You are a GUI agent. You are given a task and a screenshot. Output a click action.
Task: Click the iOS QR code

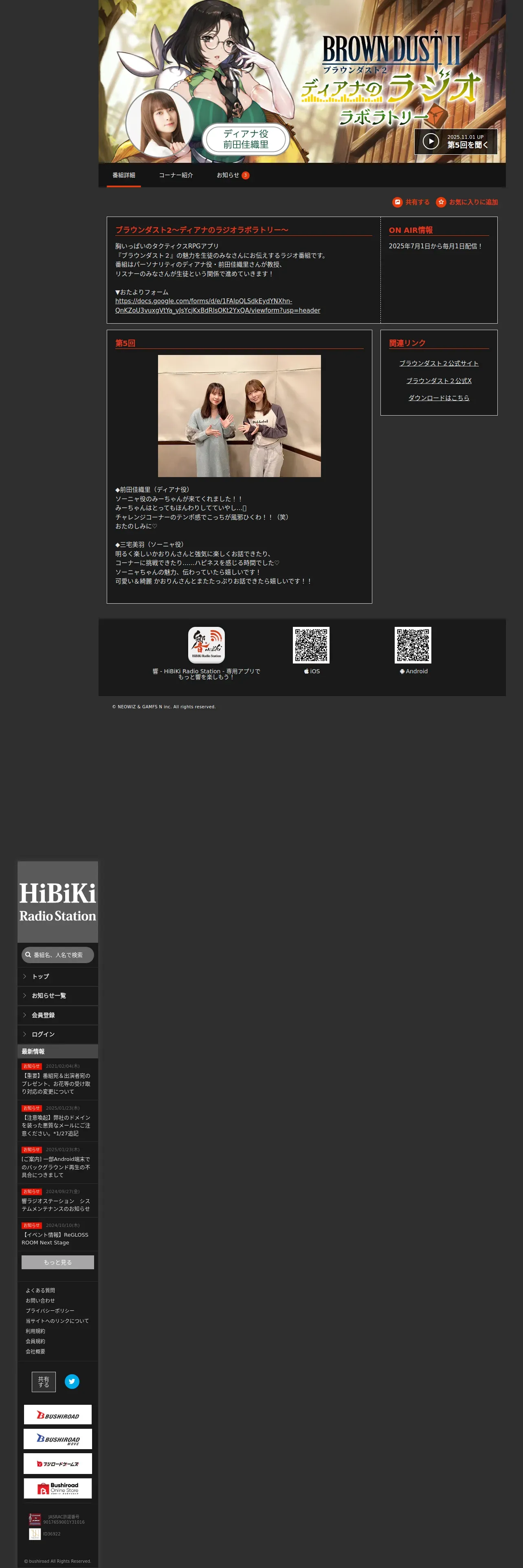[x=311, y=645]
